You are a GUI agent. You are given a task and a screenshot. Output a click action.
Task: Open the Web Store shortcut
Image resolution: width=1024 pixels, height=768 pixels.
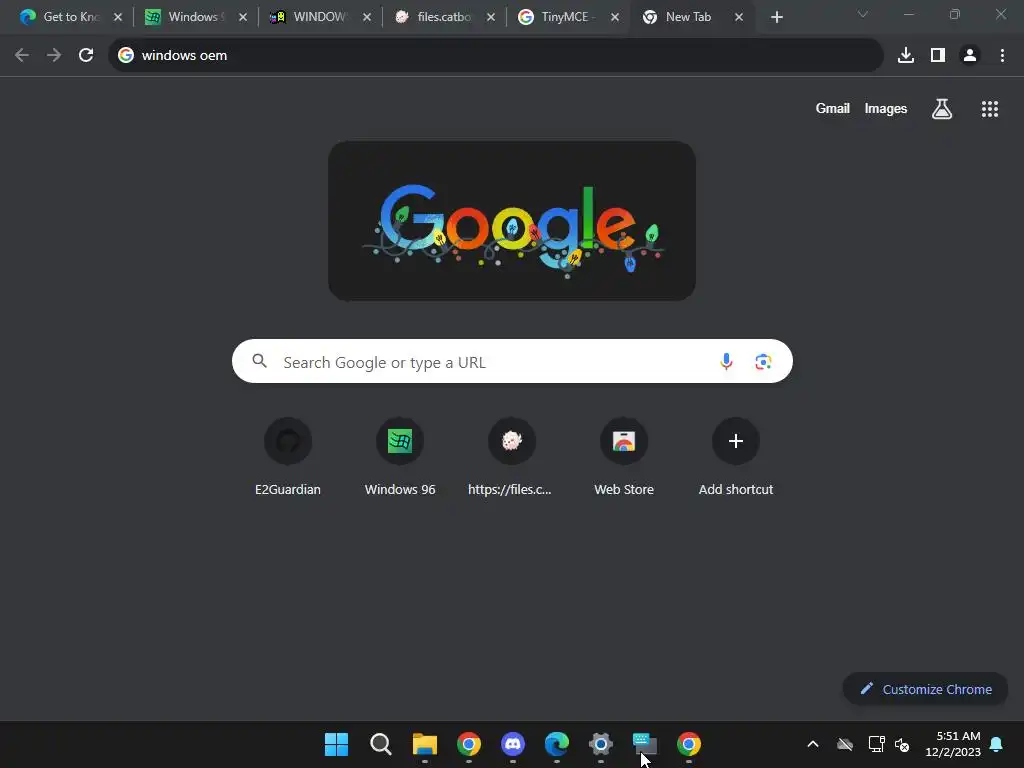click(x=624, y=457)
